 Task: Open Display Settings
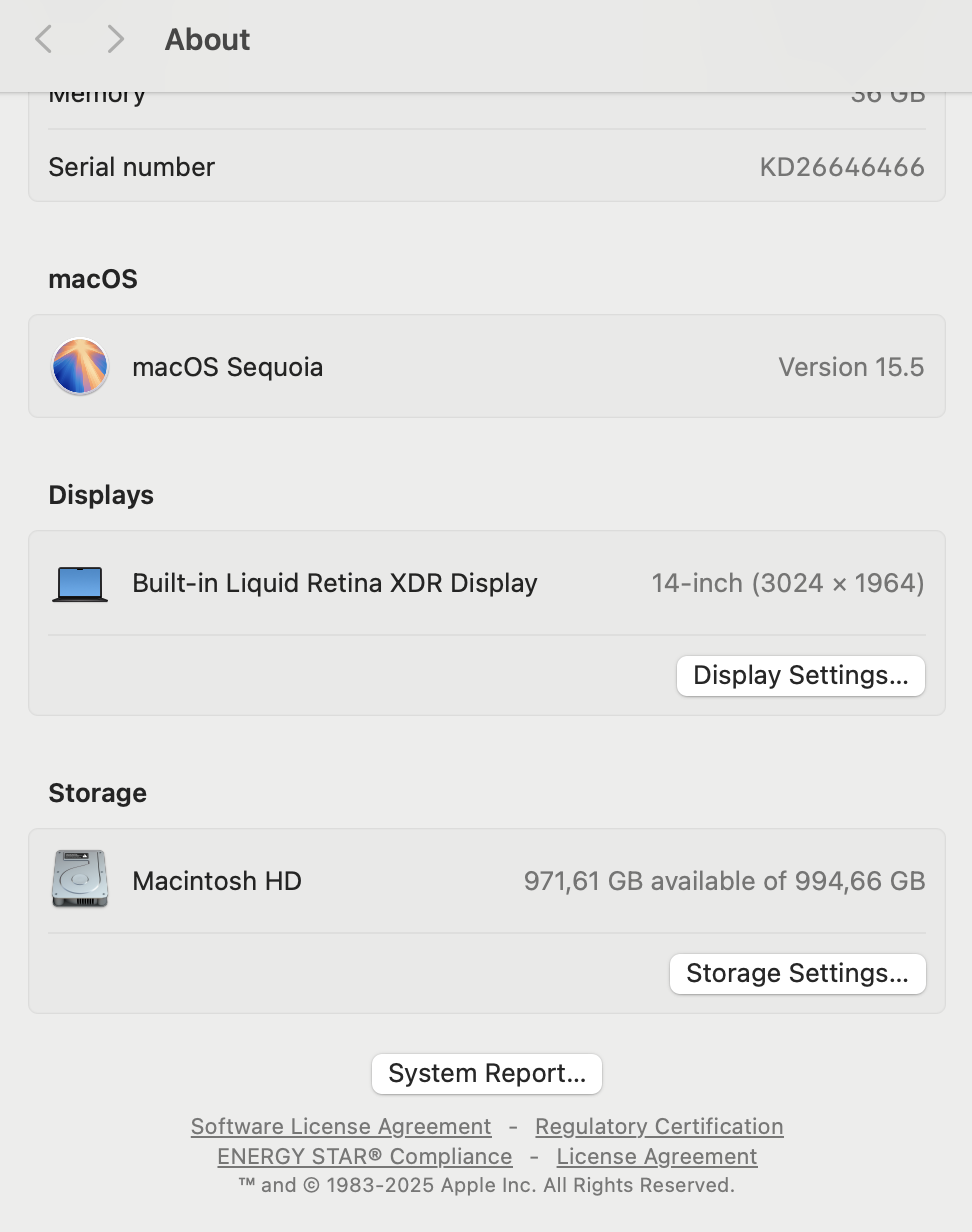click(x=800, y=675)
